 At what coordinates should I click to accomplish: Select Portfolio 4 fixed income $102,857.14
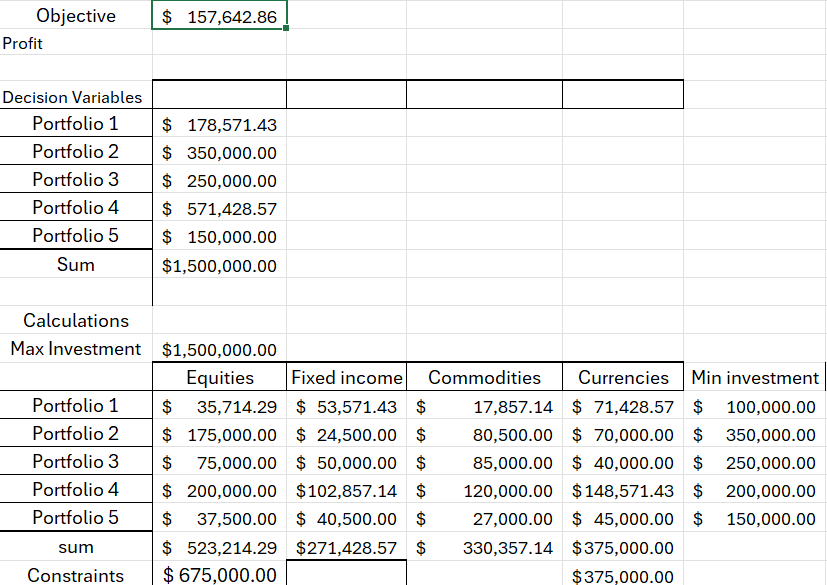(x=347, y=490)
